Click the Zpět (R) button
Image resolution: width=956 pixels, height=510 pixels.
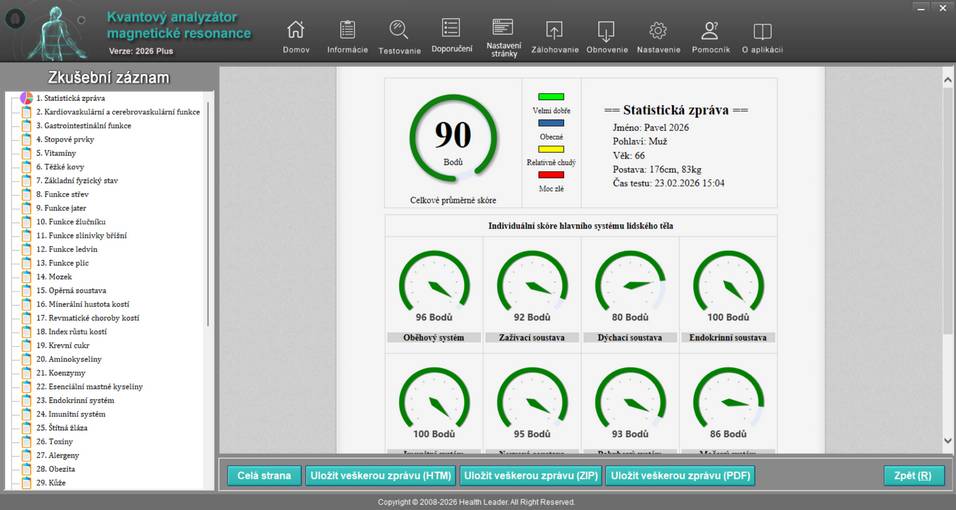tap(914, 475)
